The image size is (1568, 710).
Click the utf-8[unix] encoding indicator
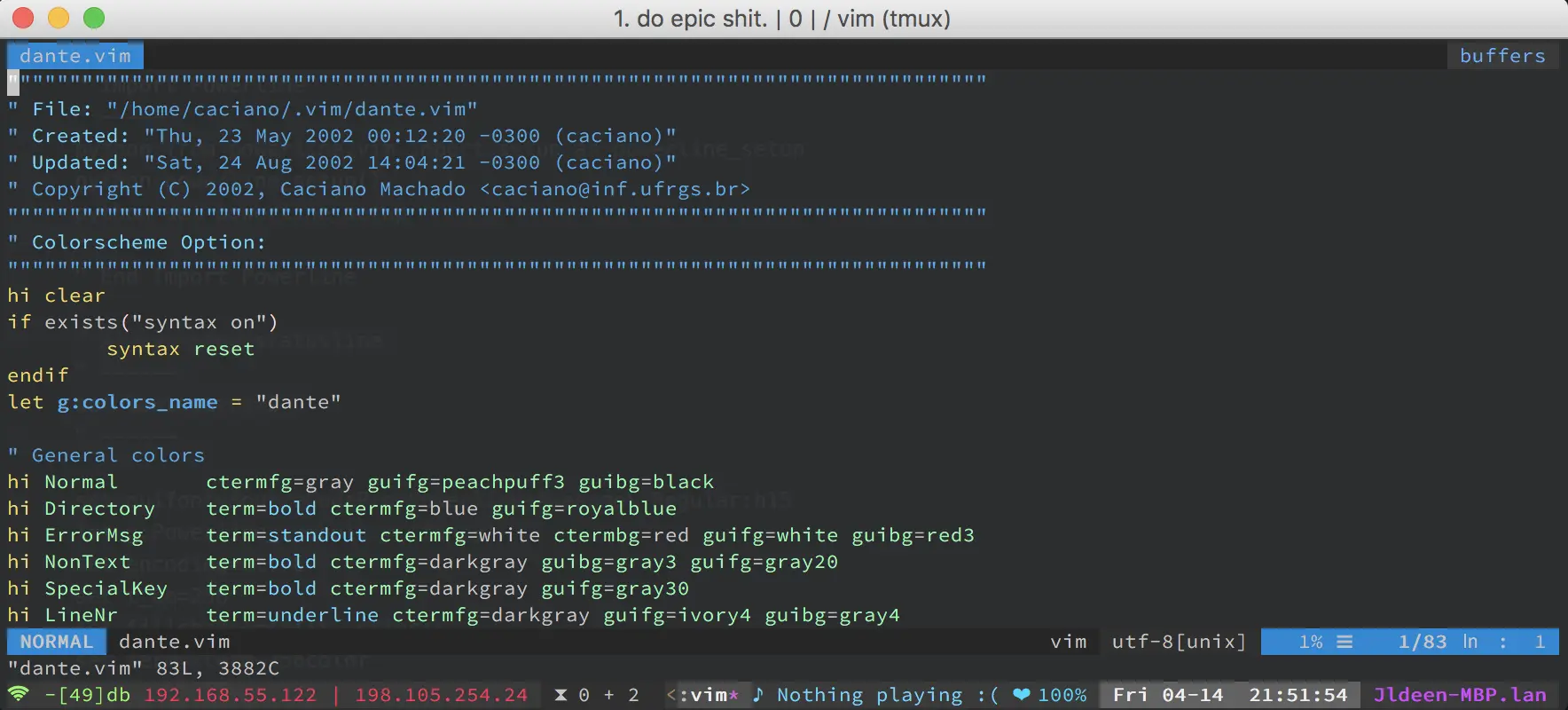click(1180, 642)
